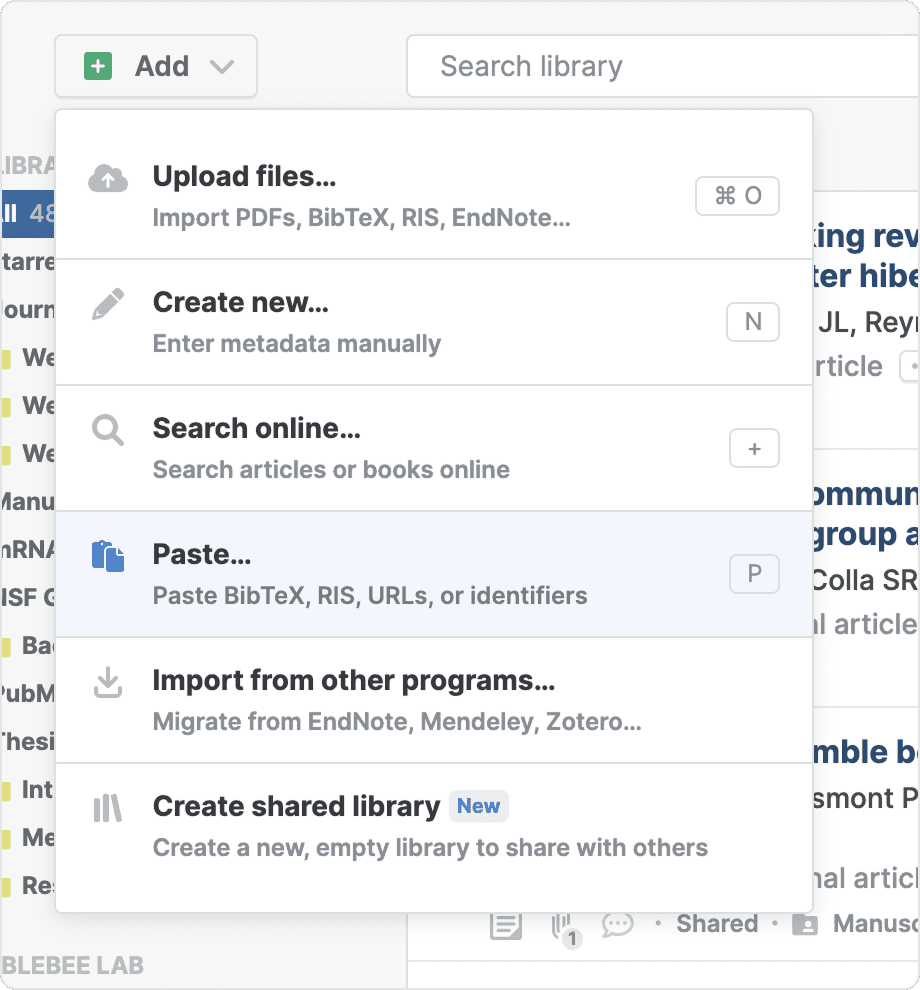Click the green plus Add icon

tap(98, 67)
